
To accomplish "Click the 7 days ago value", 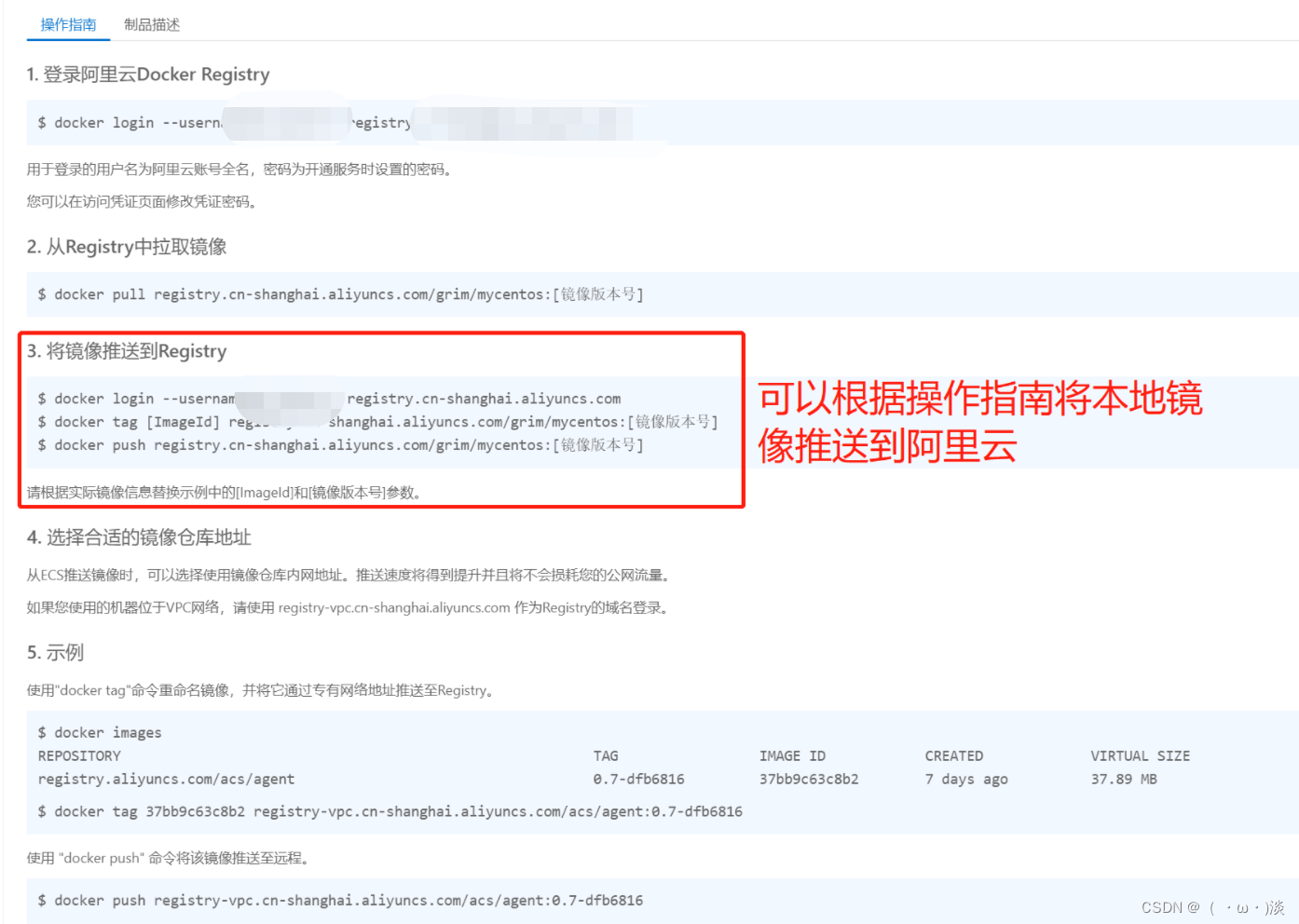I will point(966,780).
